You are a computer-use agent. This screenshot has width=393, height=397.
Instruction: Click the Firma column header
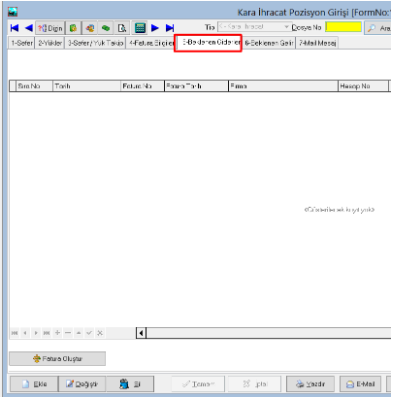point(283,86)
